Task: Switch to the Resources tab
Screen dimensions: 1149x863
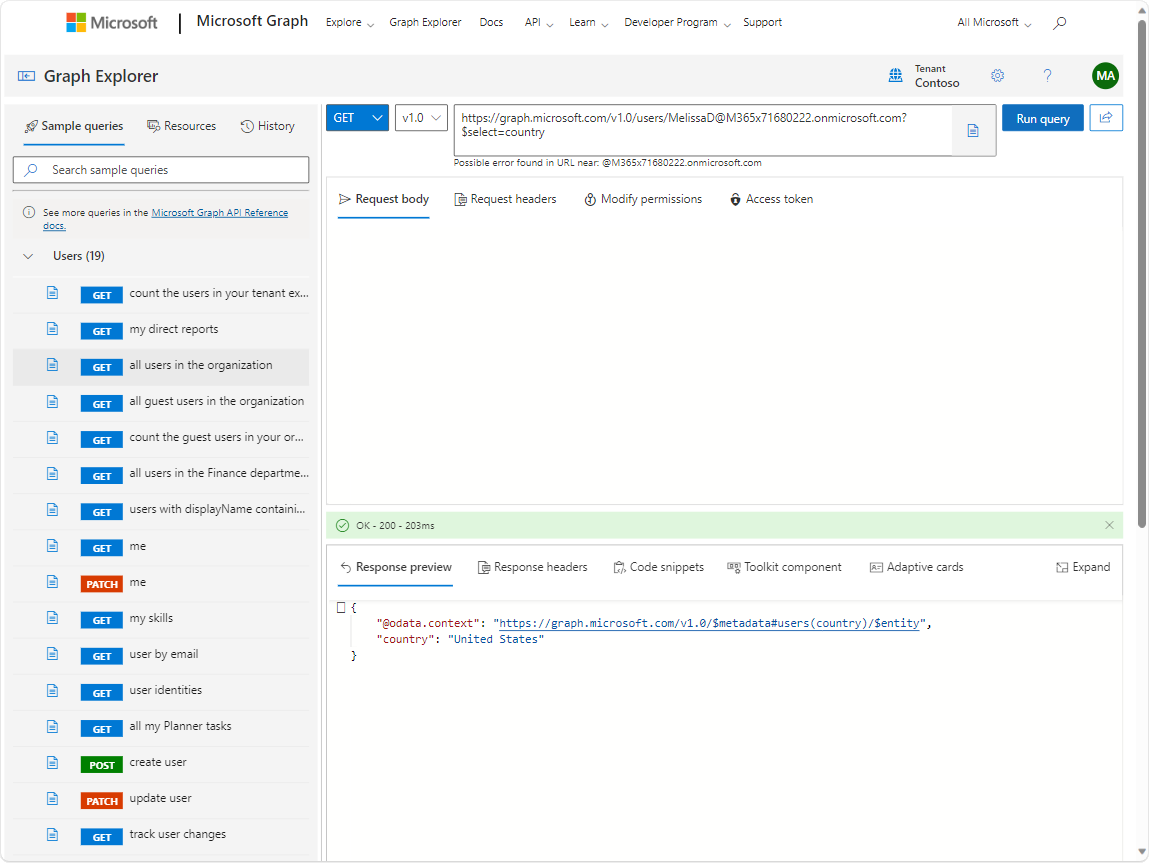Action: coord(182,126)
